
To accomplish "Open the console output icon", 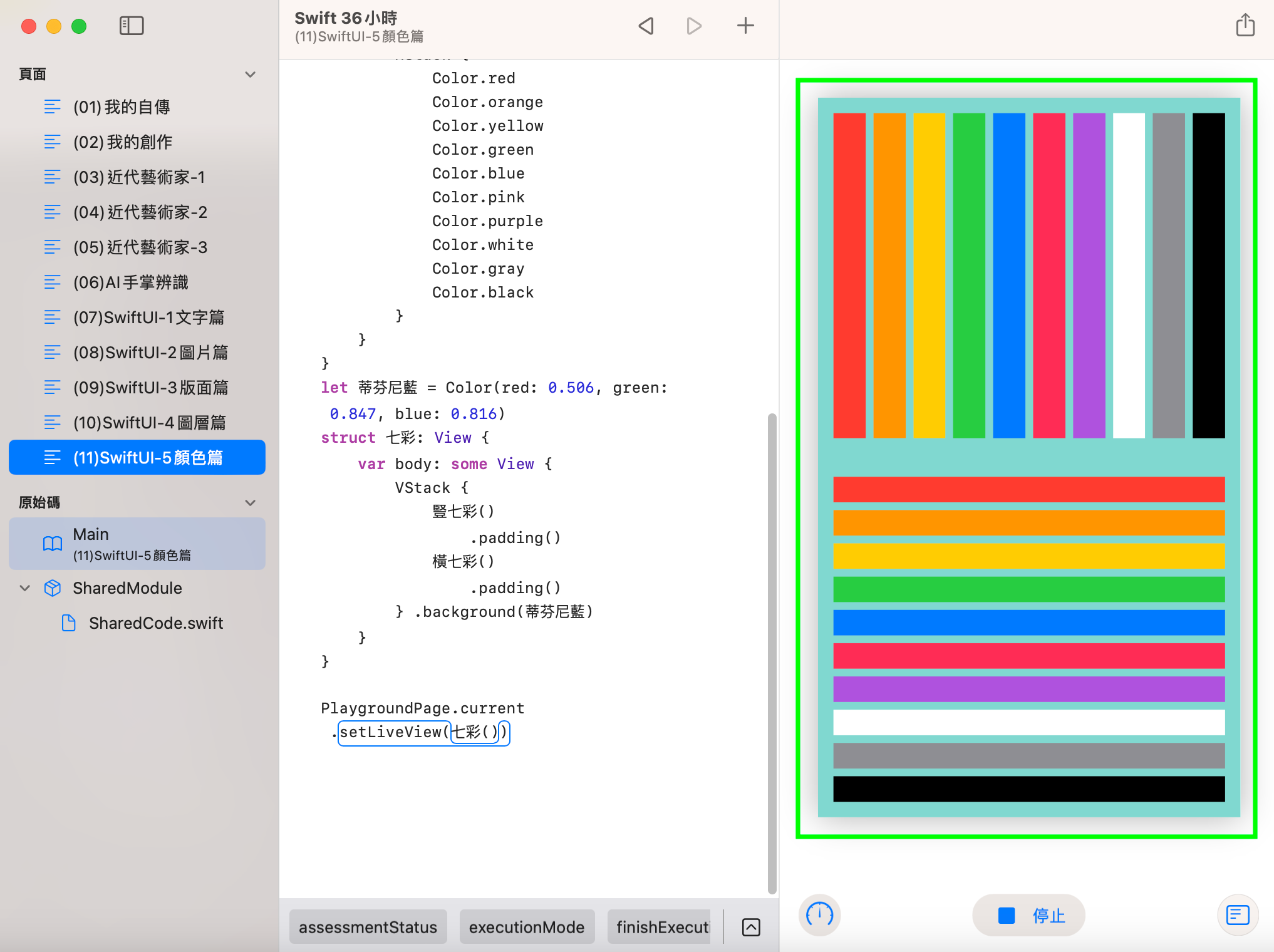I will (1238, 915).
